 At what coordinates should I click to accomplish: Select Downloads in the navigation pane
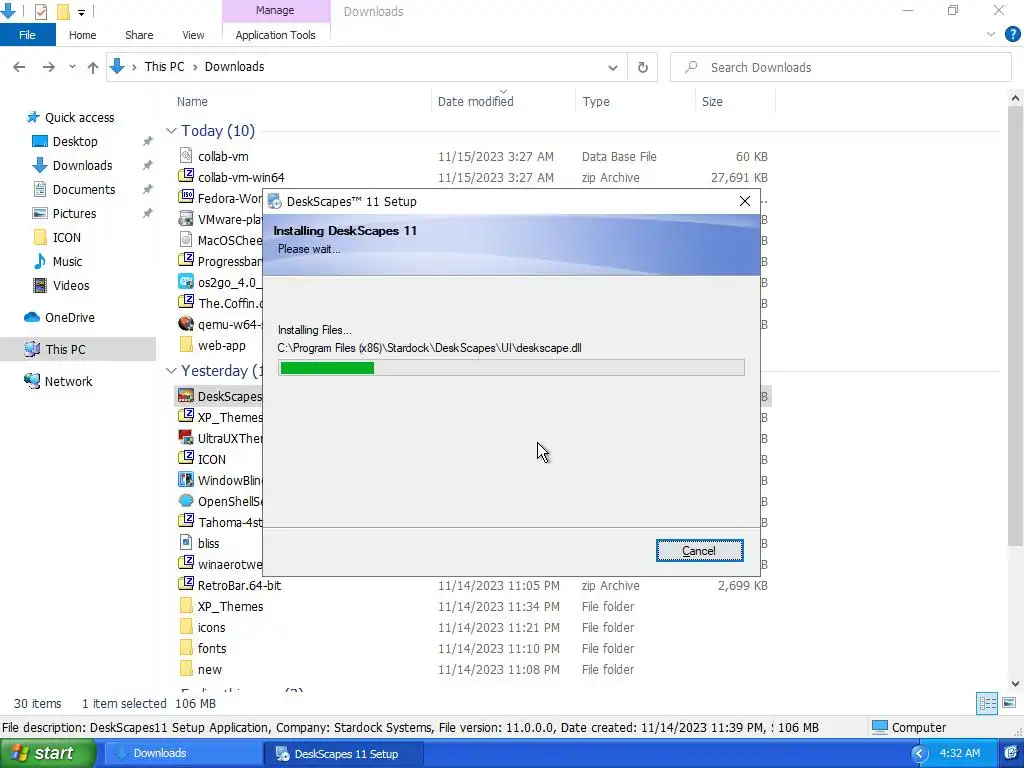82,166
